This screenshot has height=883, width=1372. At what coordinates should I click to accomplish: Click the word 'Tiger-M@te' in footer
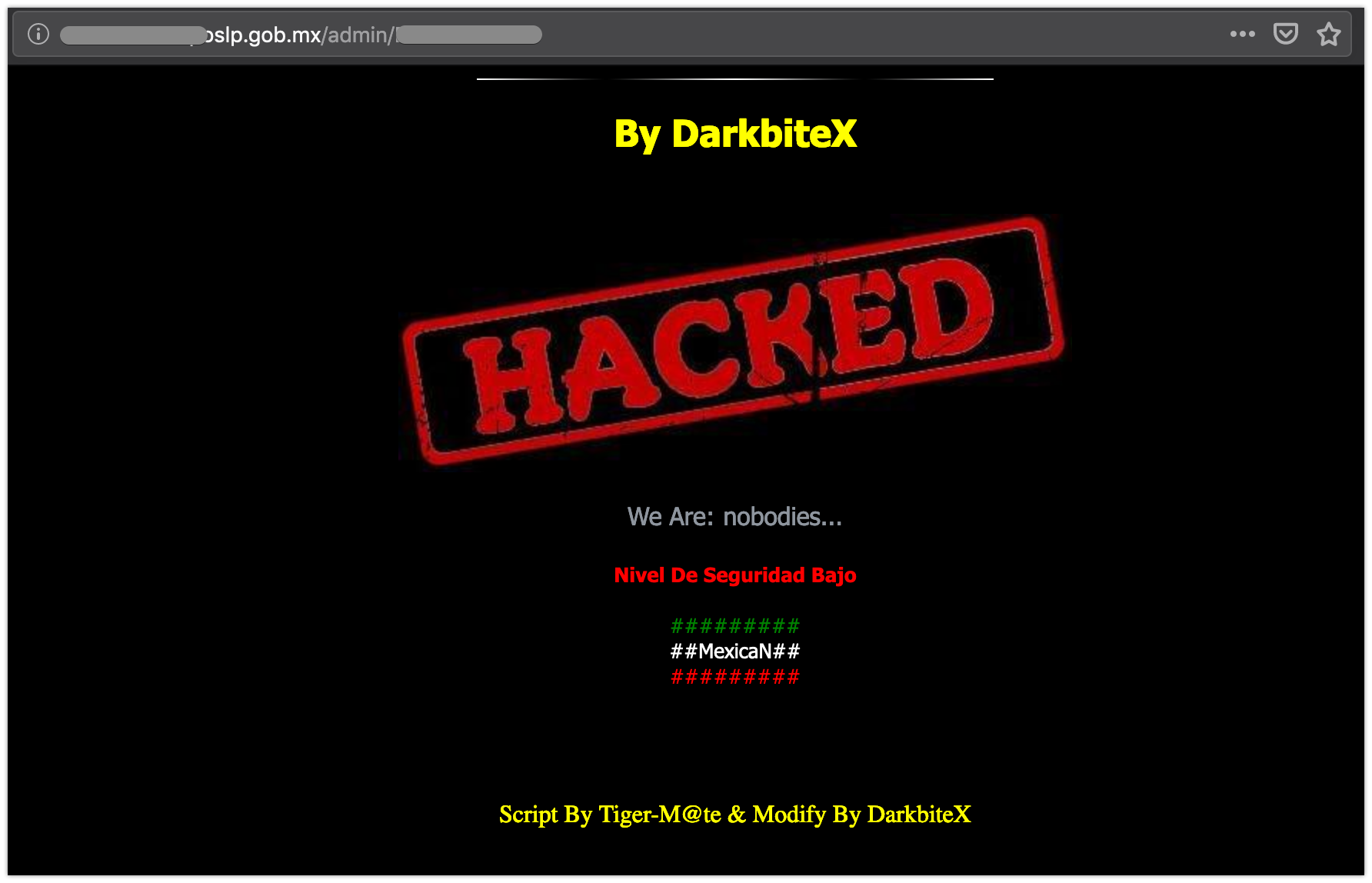click(x=660, y=814)
